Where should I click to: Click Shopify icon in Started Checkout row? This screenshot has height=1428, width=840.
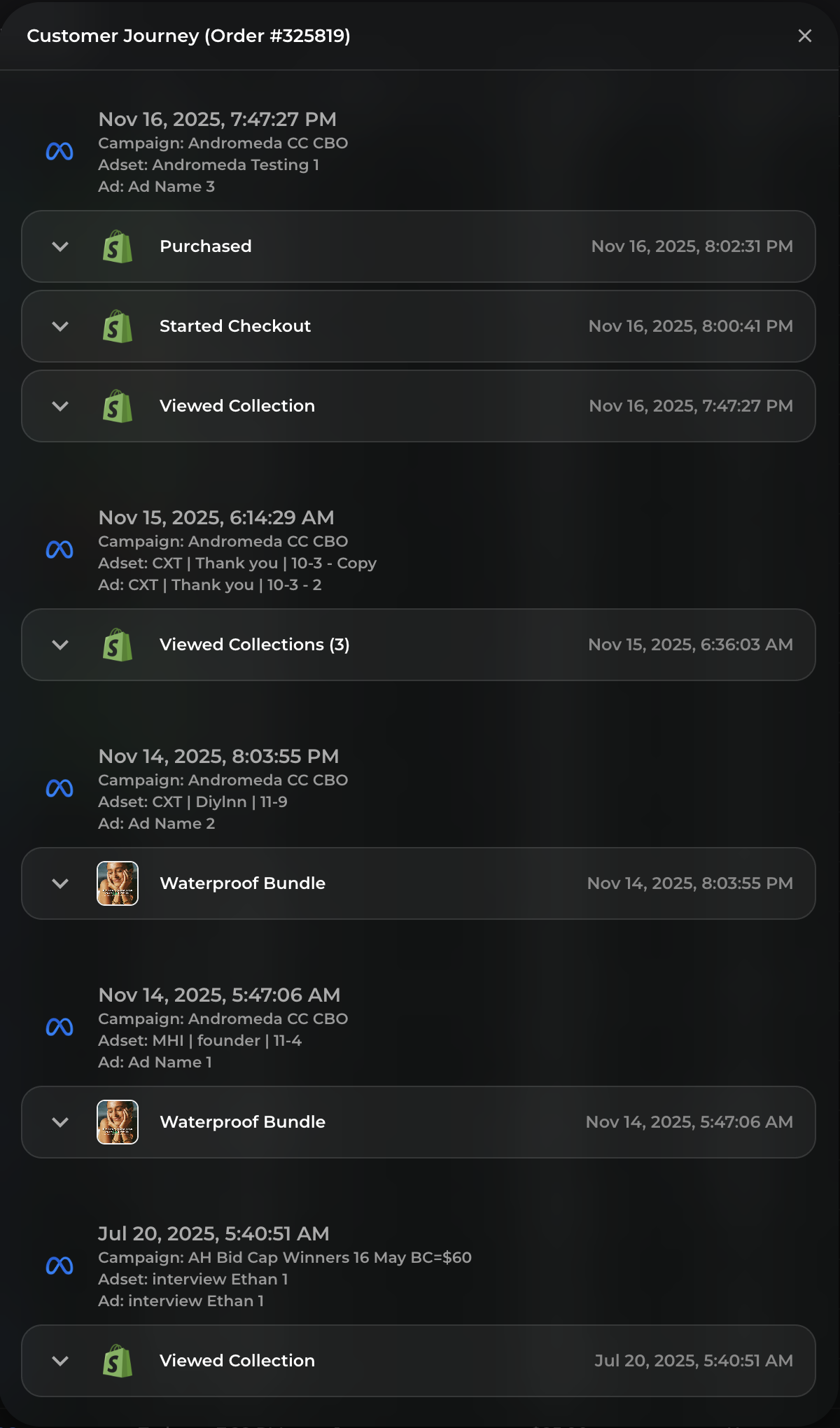pyautogui.click(x=118, y=326)
